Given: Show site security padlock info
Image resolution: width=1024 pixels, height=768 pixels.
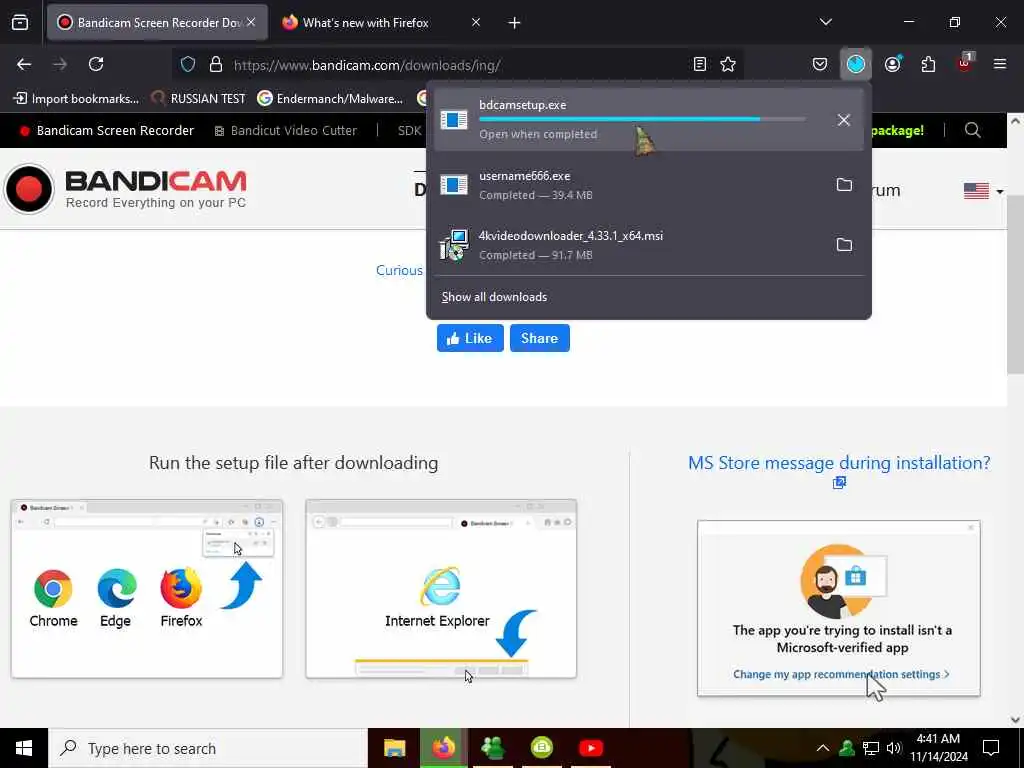Looking at the screenshot, I should (x=216, y=64).
